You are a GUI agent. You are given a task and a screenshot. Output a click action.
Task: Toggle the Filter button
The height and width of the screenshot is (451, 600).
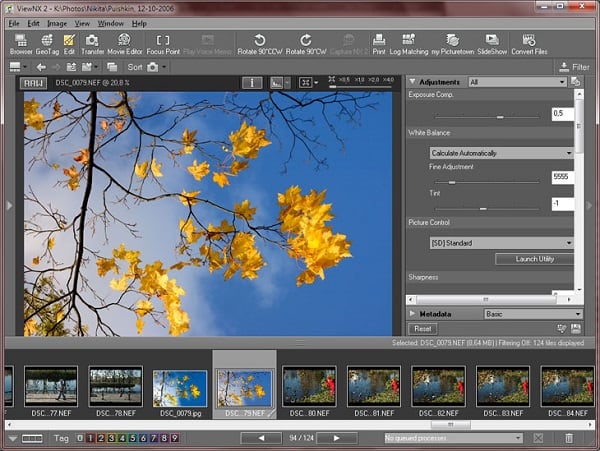[x=574, y=67]
